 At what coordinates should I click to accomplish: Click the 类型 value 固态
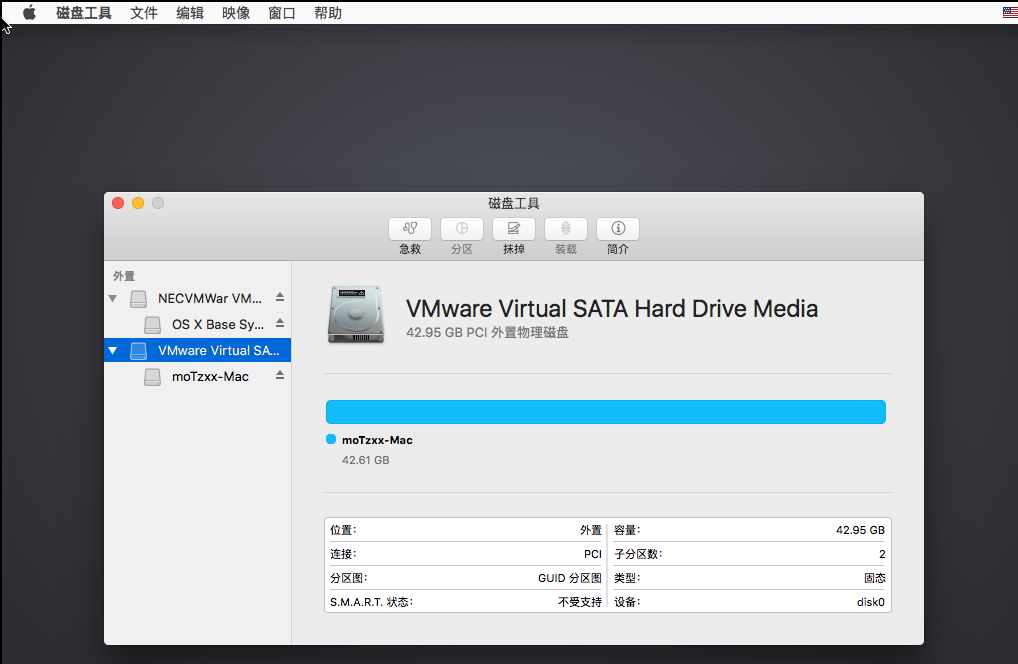click(875, 578)
